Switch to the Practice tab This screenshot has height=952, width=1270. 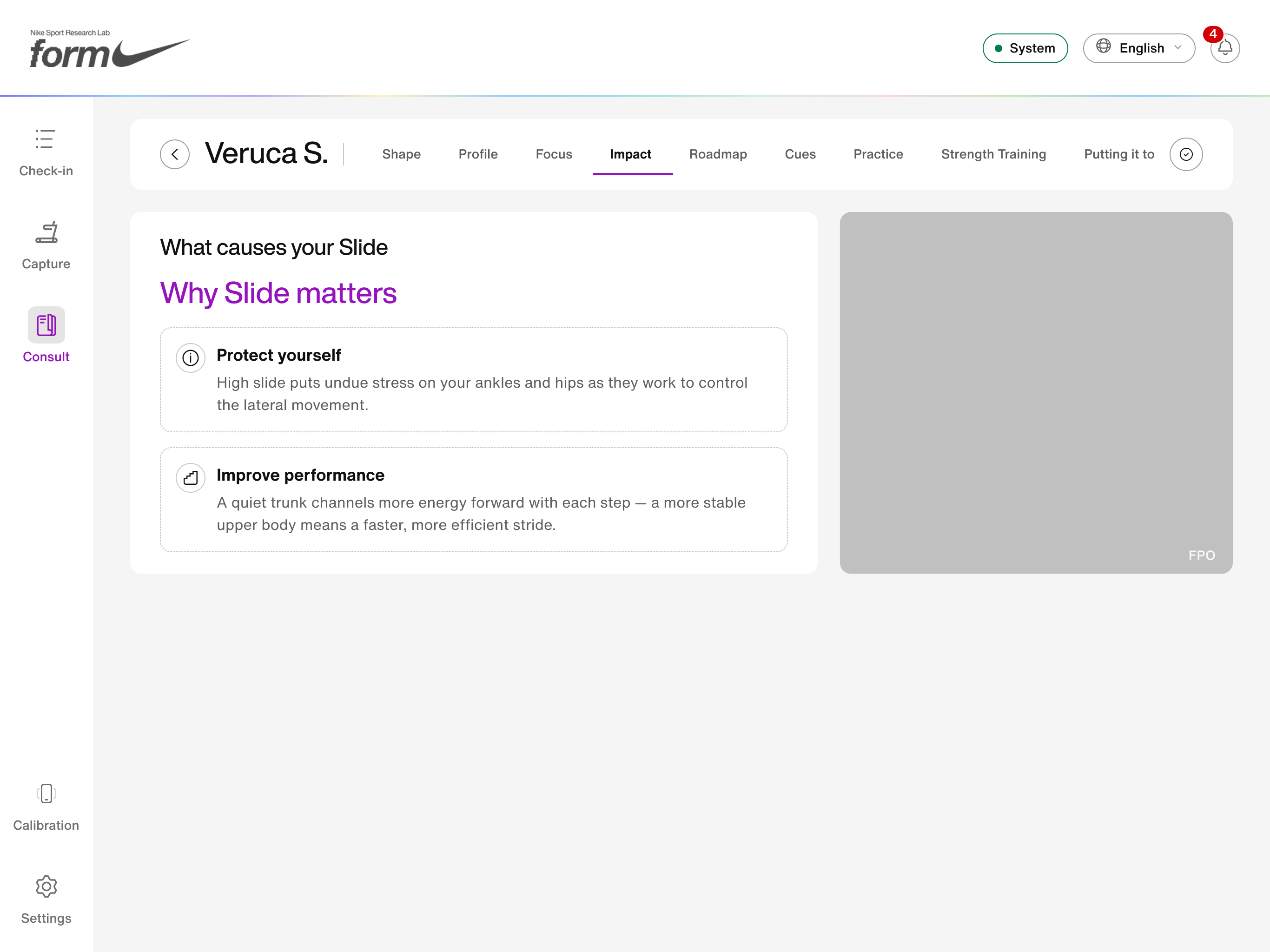(x=878, y=154)
